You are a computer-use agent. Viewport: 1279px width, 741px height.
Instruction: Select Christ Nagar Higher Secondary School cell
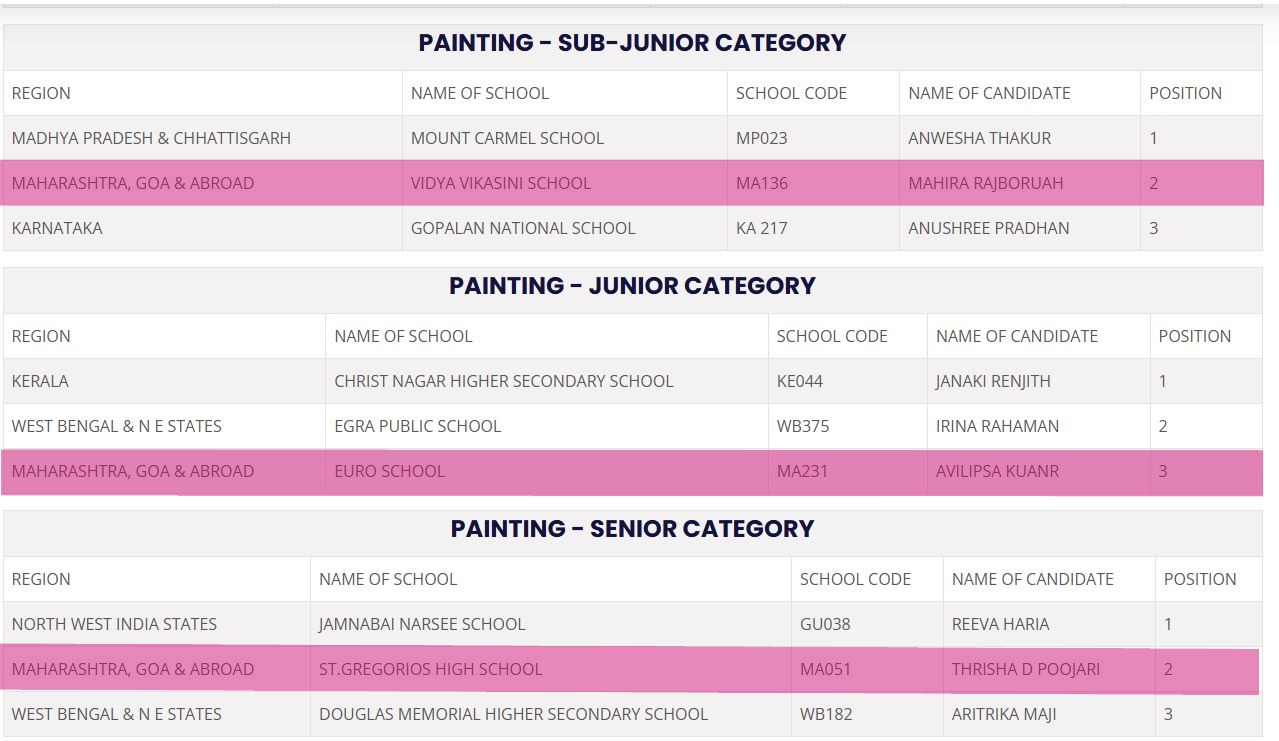(503, 381)
